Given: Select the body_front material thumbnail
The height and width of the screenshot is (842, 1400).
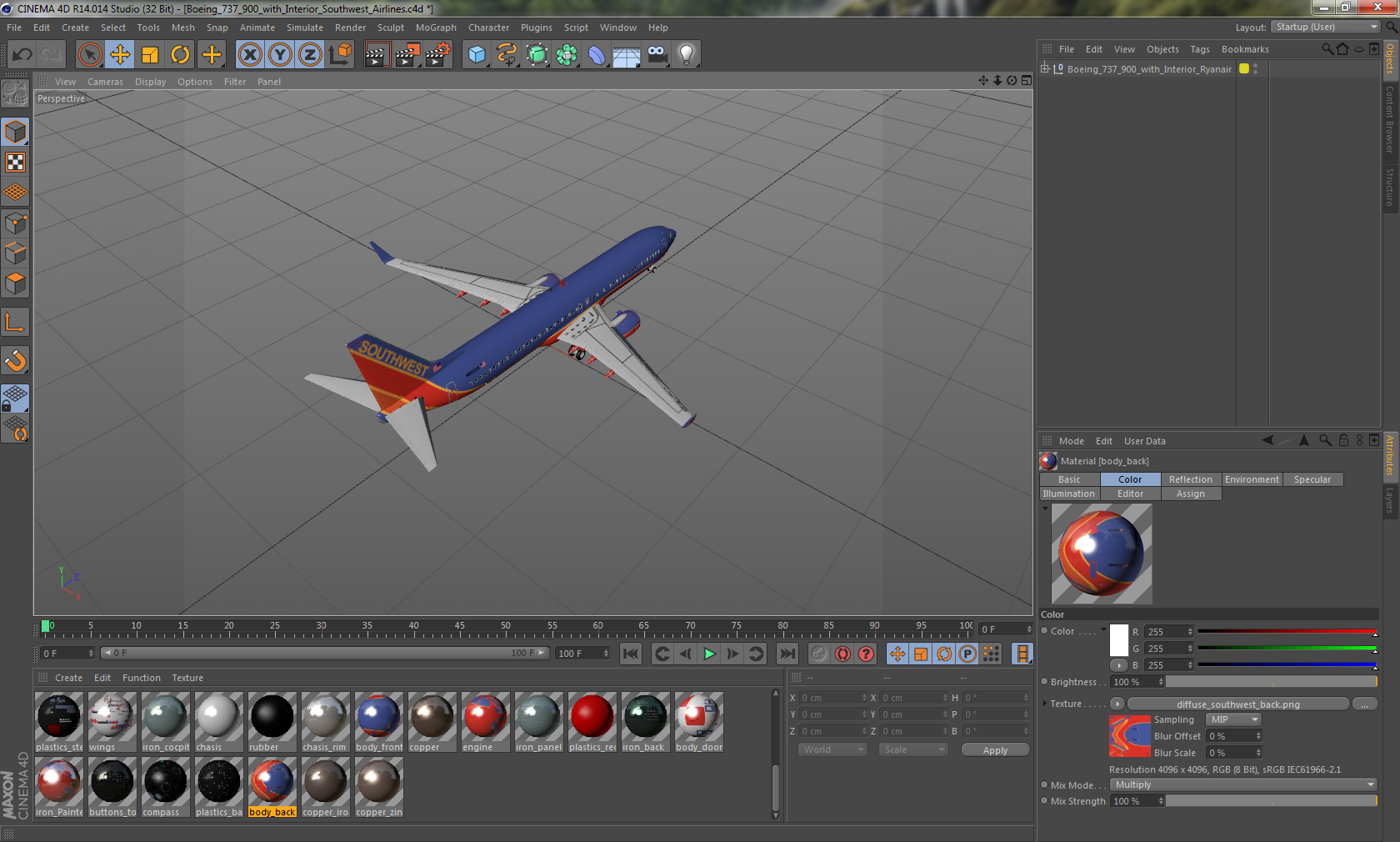Looking at the screenshot, I should click(379, 722).
